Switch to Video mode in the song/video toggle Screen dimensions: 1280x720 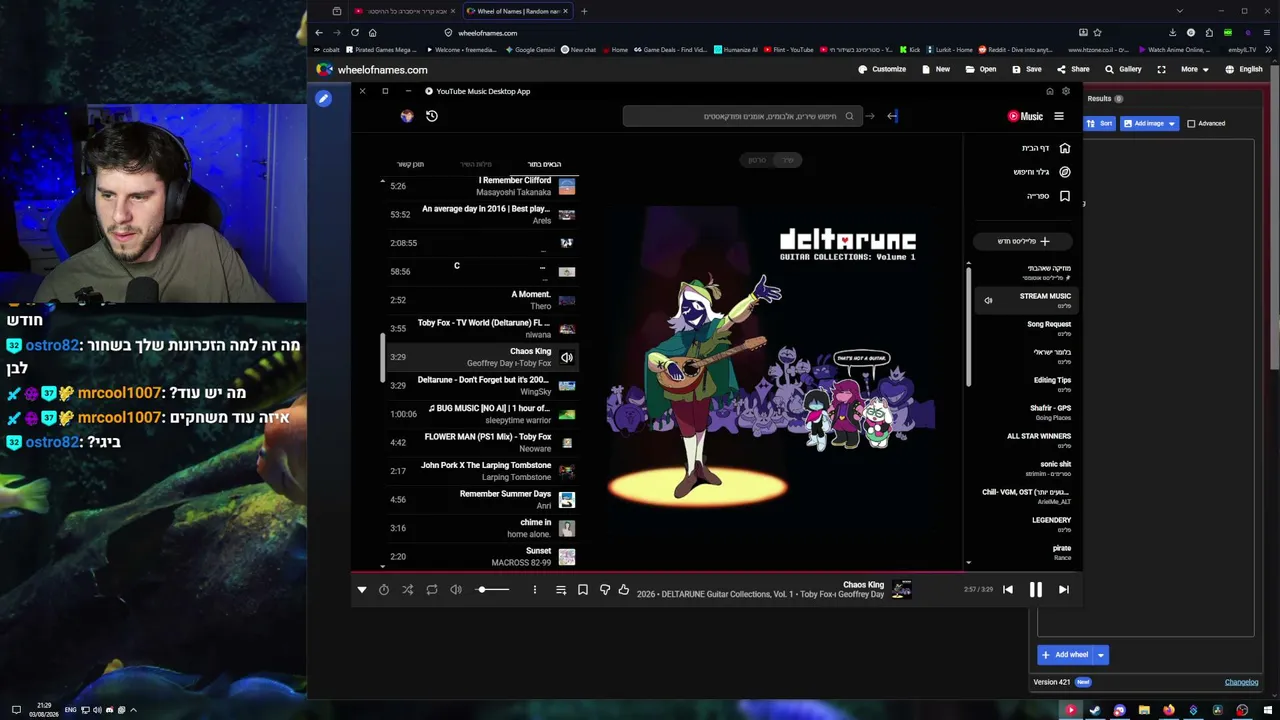tap(757, 160)
